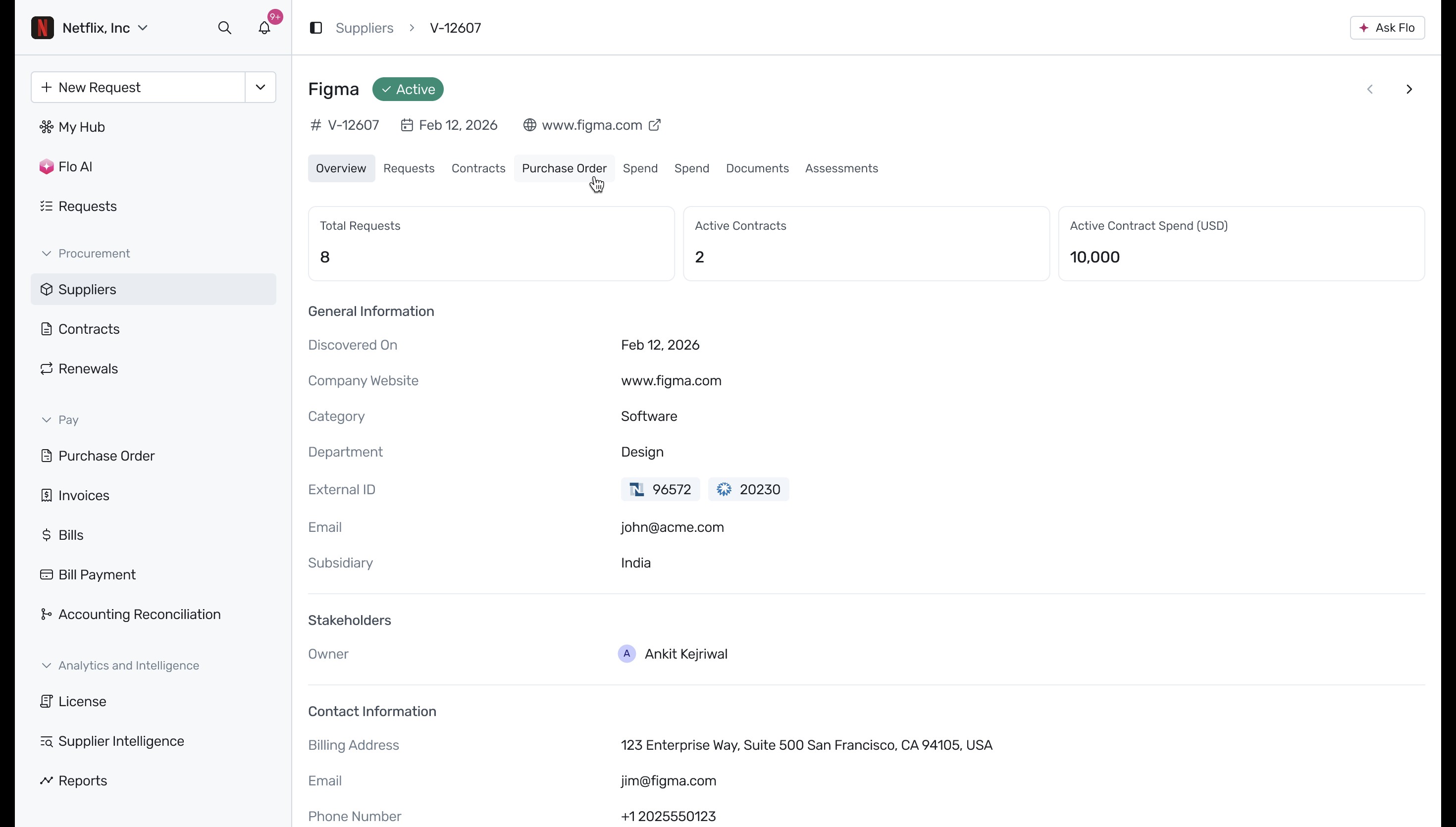Click the calendar icon beside Feb 12, 2026
The image size is (1456, 827).
click(407, 125)
